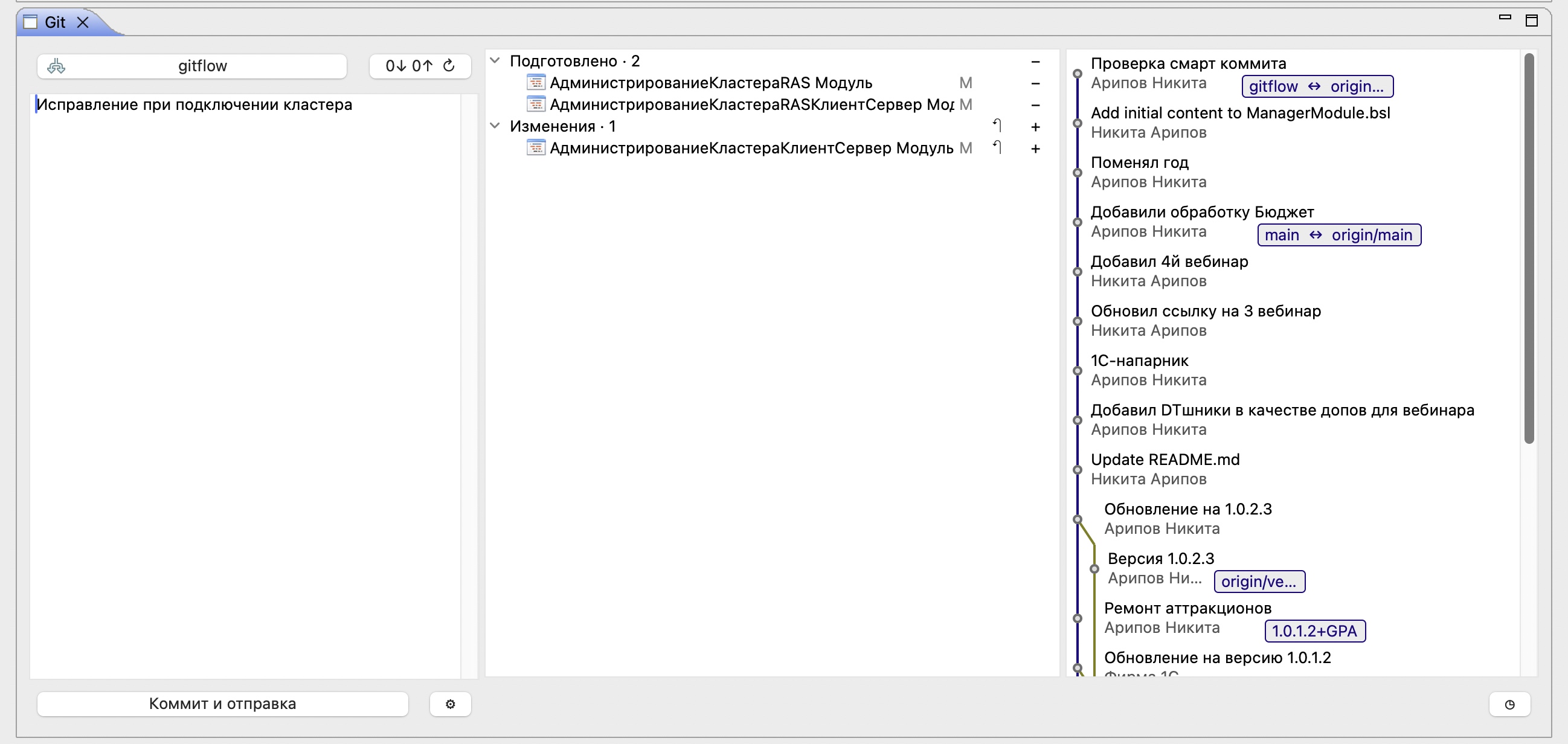Viewport: 1568px width, 744px height.
Task: Open the history clock button
Action: pos(1509,705)
